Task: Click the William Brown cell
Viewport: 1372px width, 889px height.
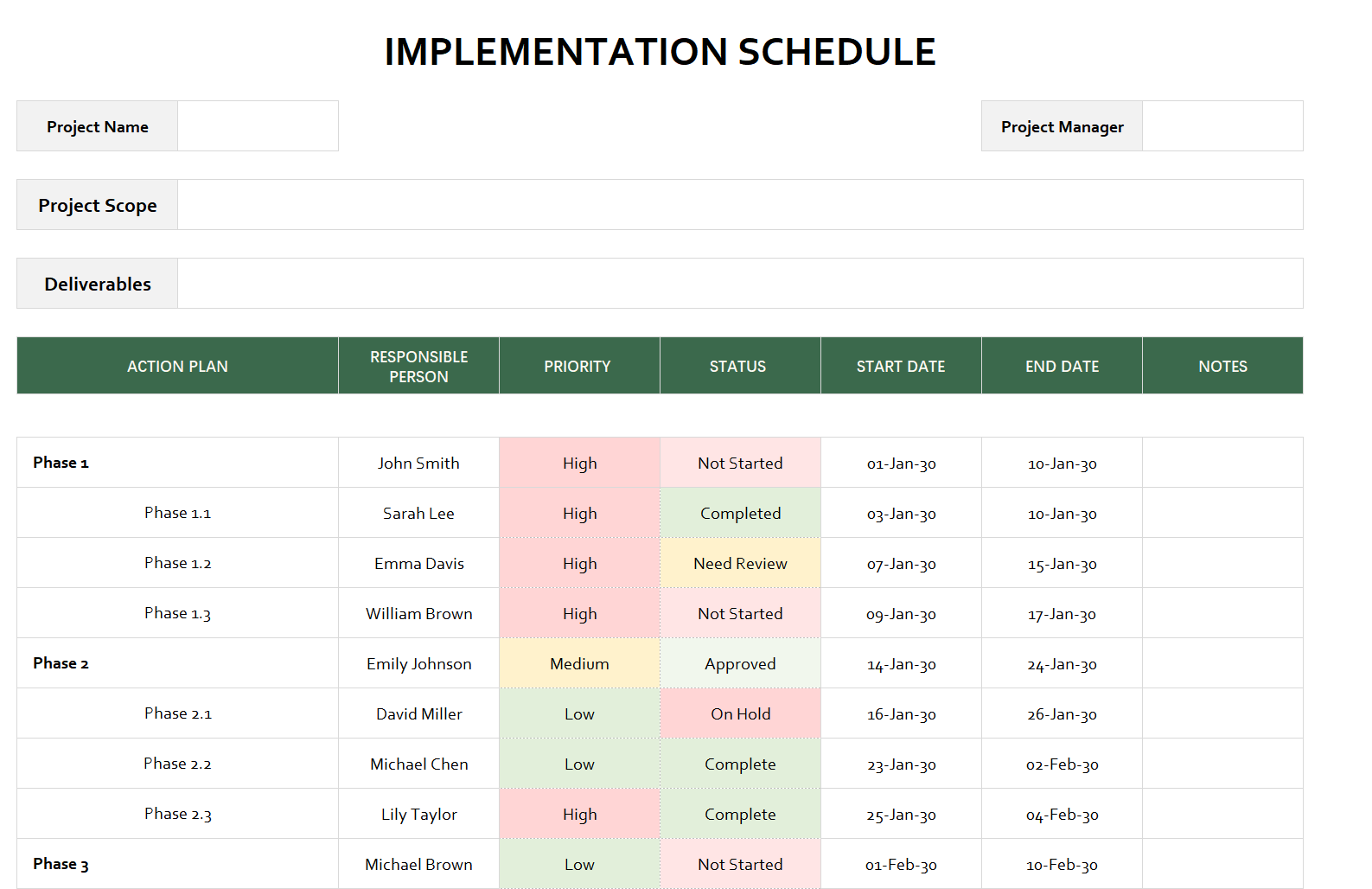Action: (x=418, y=613)
